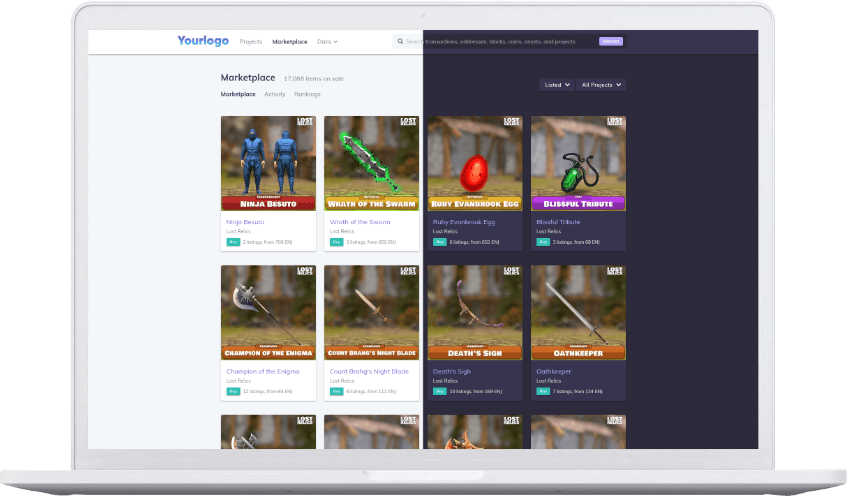Open the Ninja Besuto item image
Image resolution: width=848 pixels, height=497 pixels.
coord(268,163)
